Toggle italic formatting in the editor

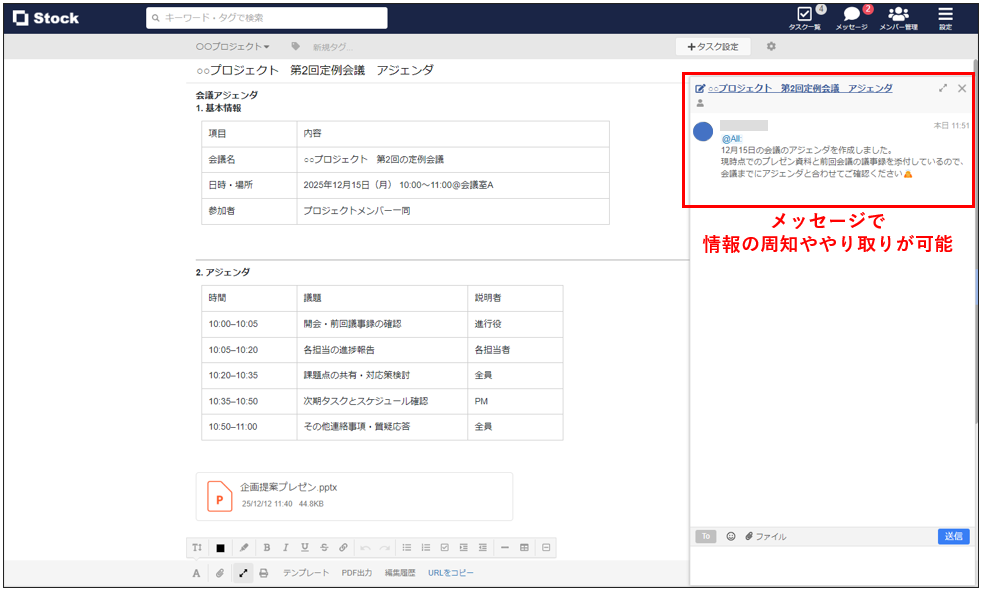(x=285, y=547)
